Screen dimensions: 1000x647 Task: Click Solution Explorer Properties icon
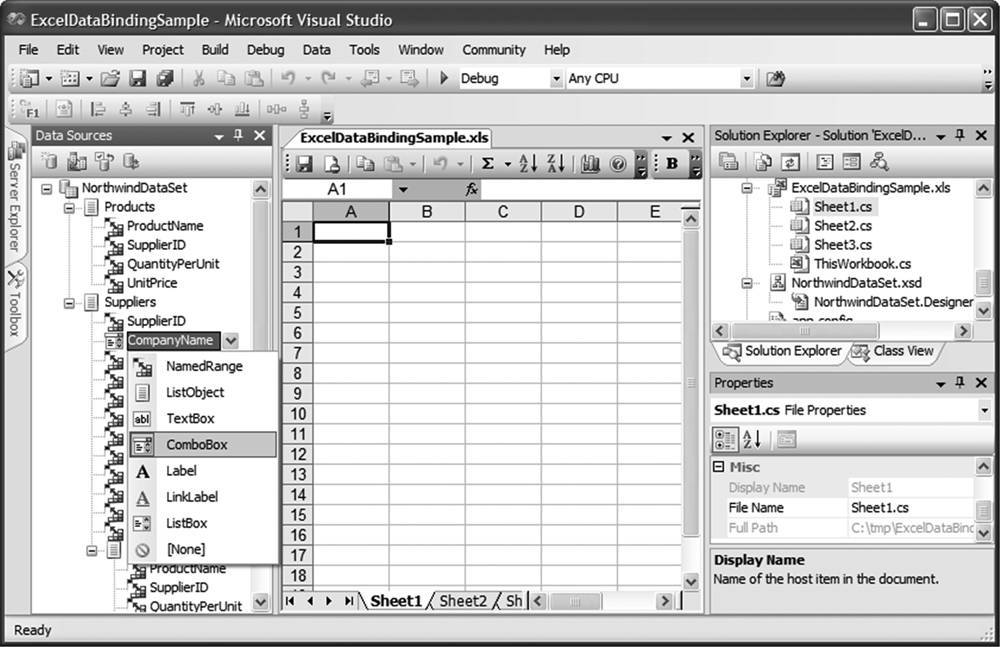[728, 161]
